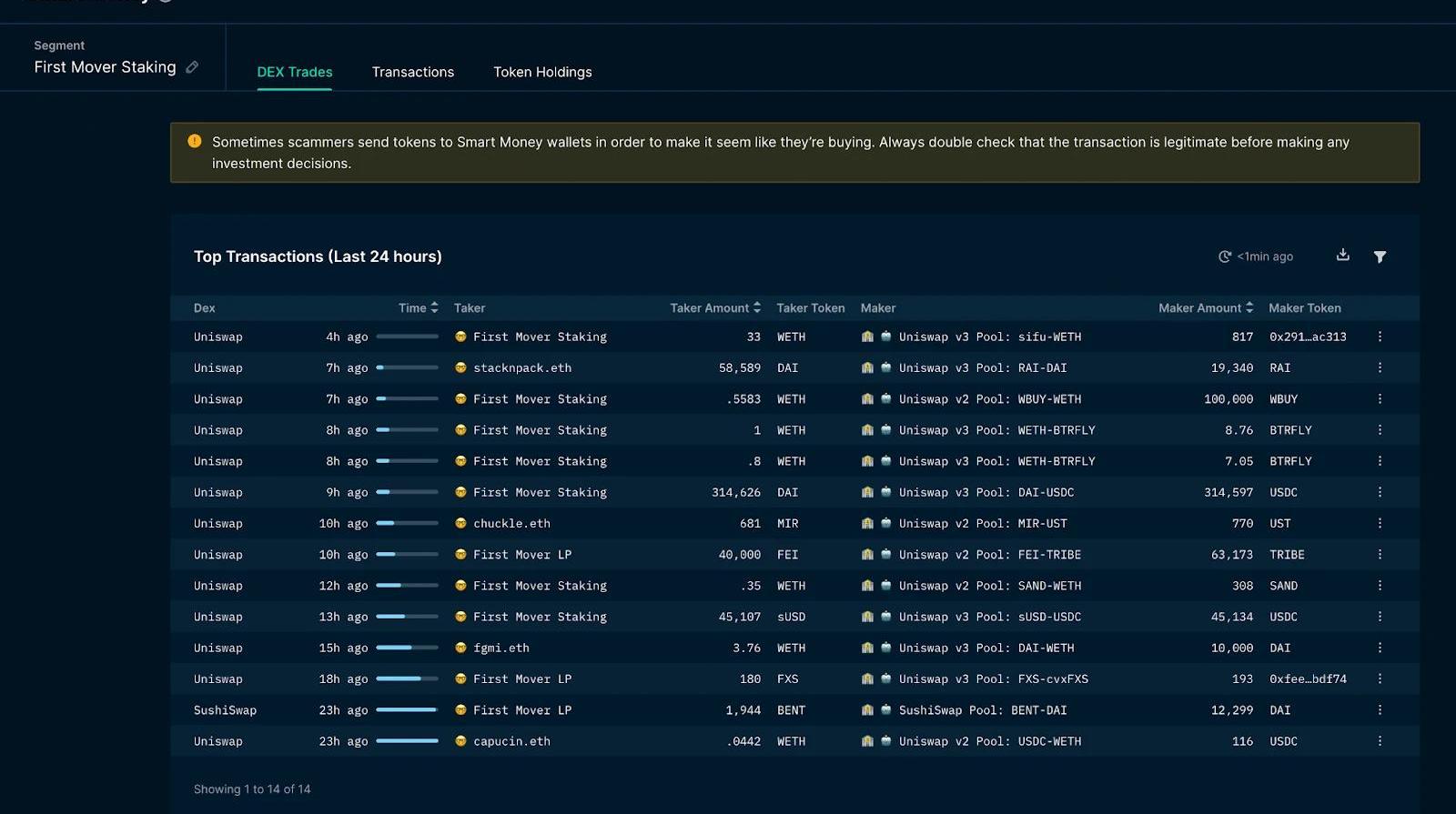Open the row menu for the FEI-TRIBE trade
1456x814 pixels.
(1380, 554)
